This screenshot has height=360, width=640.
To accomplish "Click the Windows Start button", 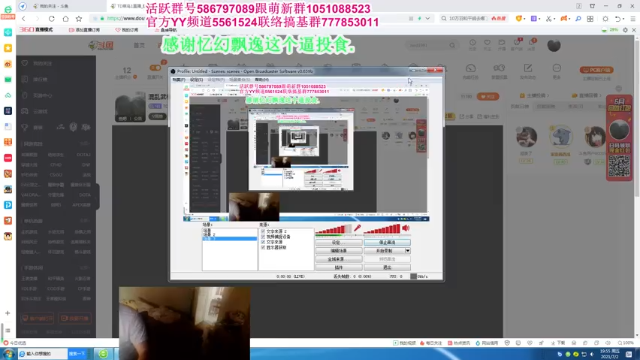I will point(8,353).
